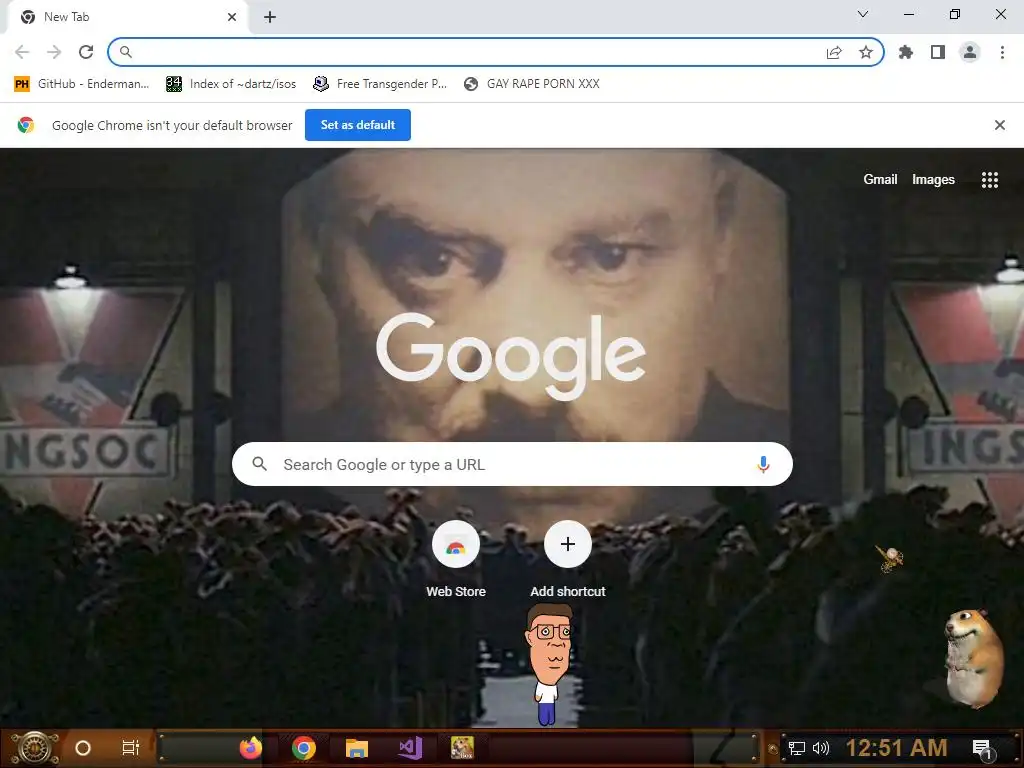This screenshot has height=768, width=1024.
Task: Launch Firefox from the taskbar
Action: [x=251, y=748]
